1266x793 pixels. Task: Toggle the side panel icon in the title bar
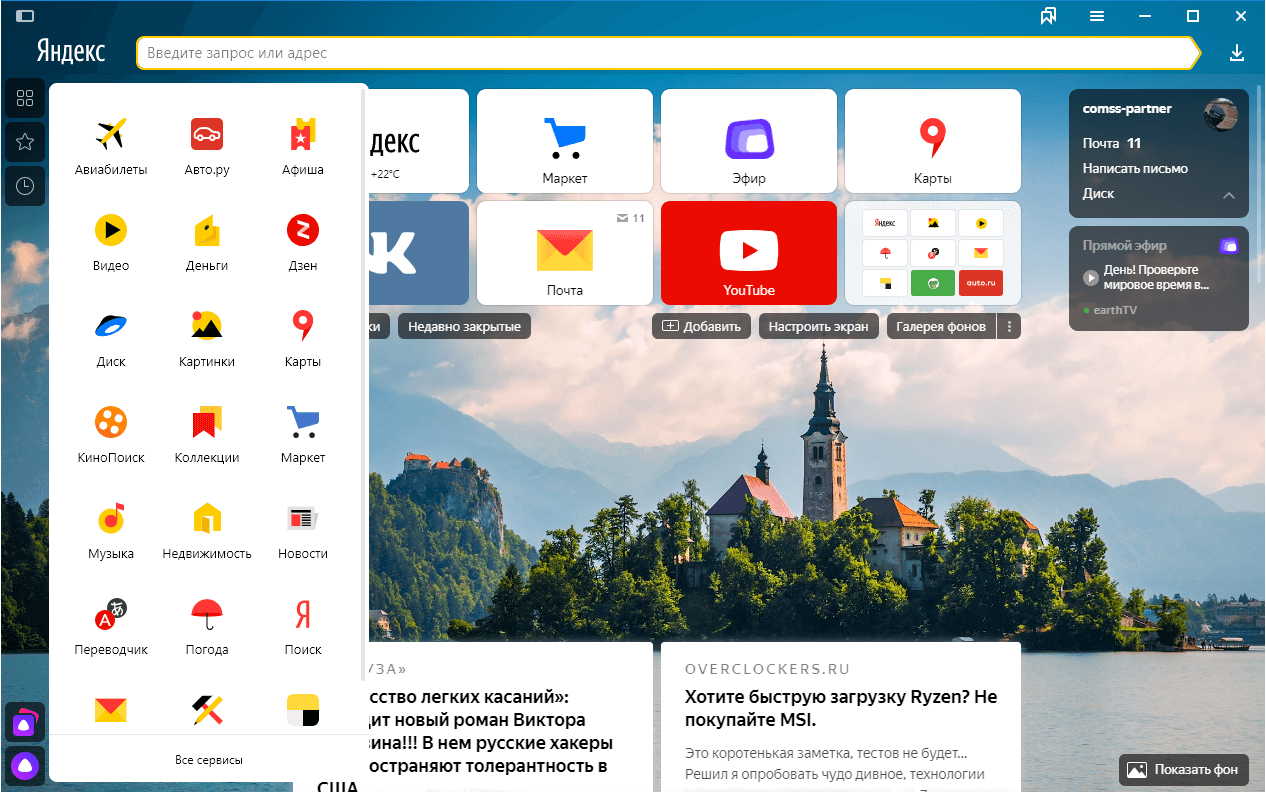tap(25, 16)
